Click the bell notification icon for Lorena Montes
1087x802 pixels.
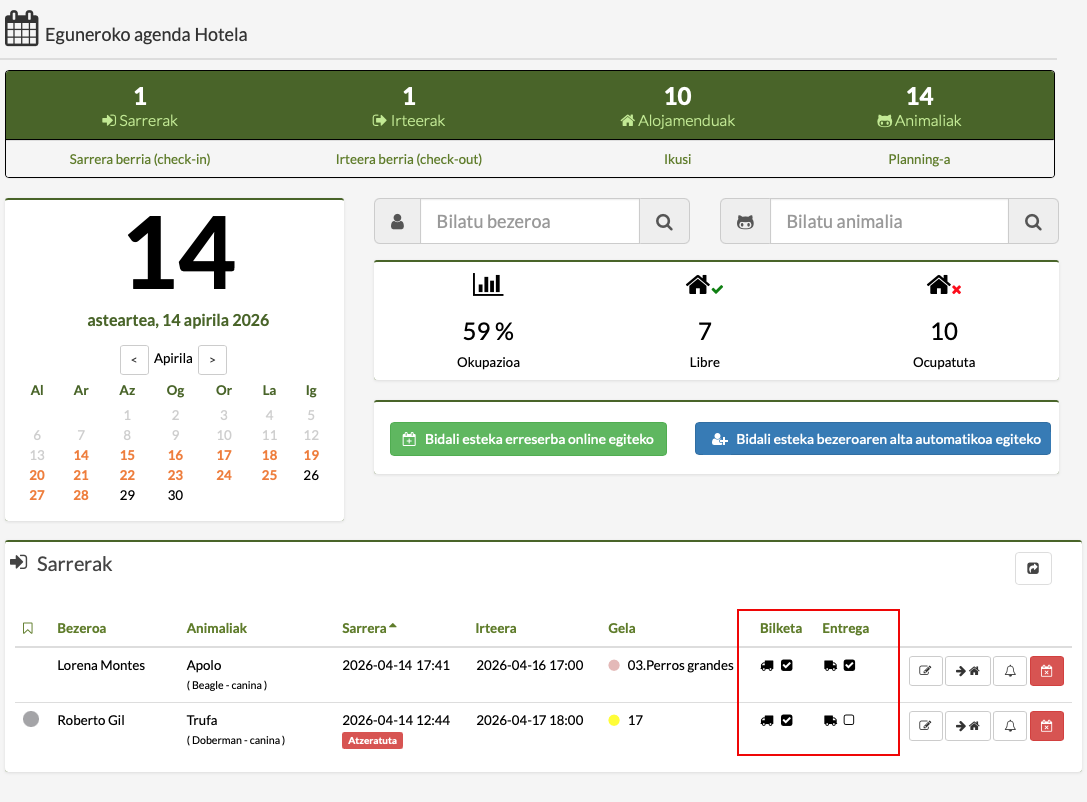pyautogui.click(x=1010, y=671)
